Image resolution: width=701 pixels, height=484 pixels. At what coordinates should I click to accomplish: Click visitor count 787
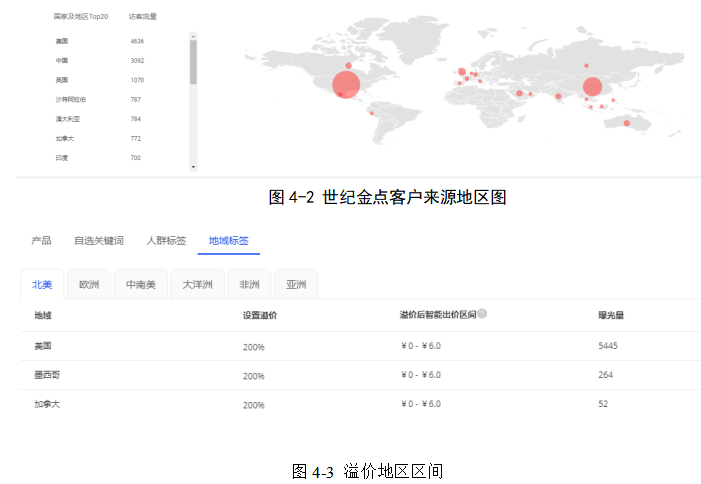pyautogui.click(x=135, y=99)
